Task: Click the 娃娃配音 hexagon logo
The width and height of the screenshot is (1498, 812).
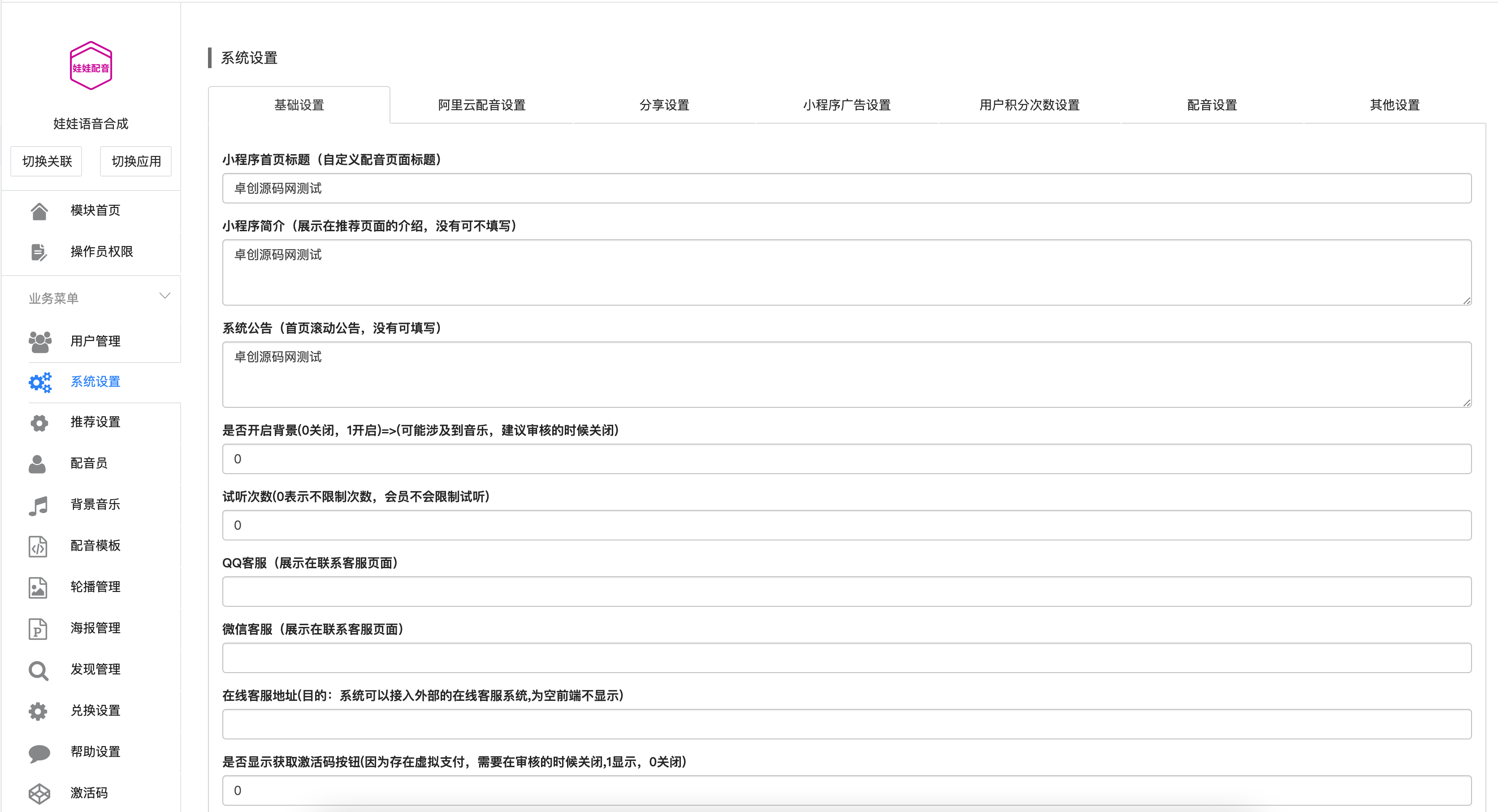Action: point(91,66)
